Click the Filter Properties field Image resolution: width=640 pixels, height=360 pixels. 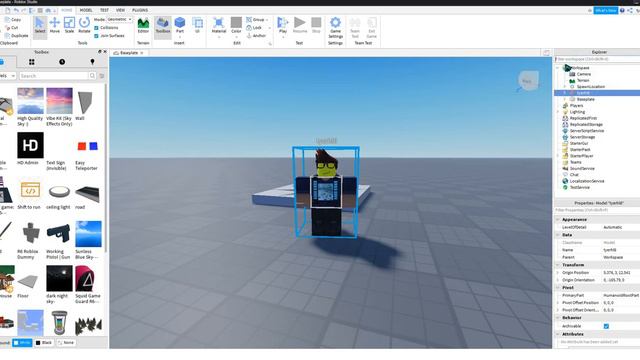[597, 210]
